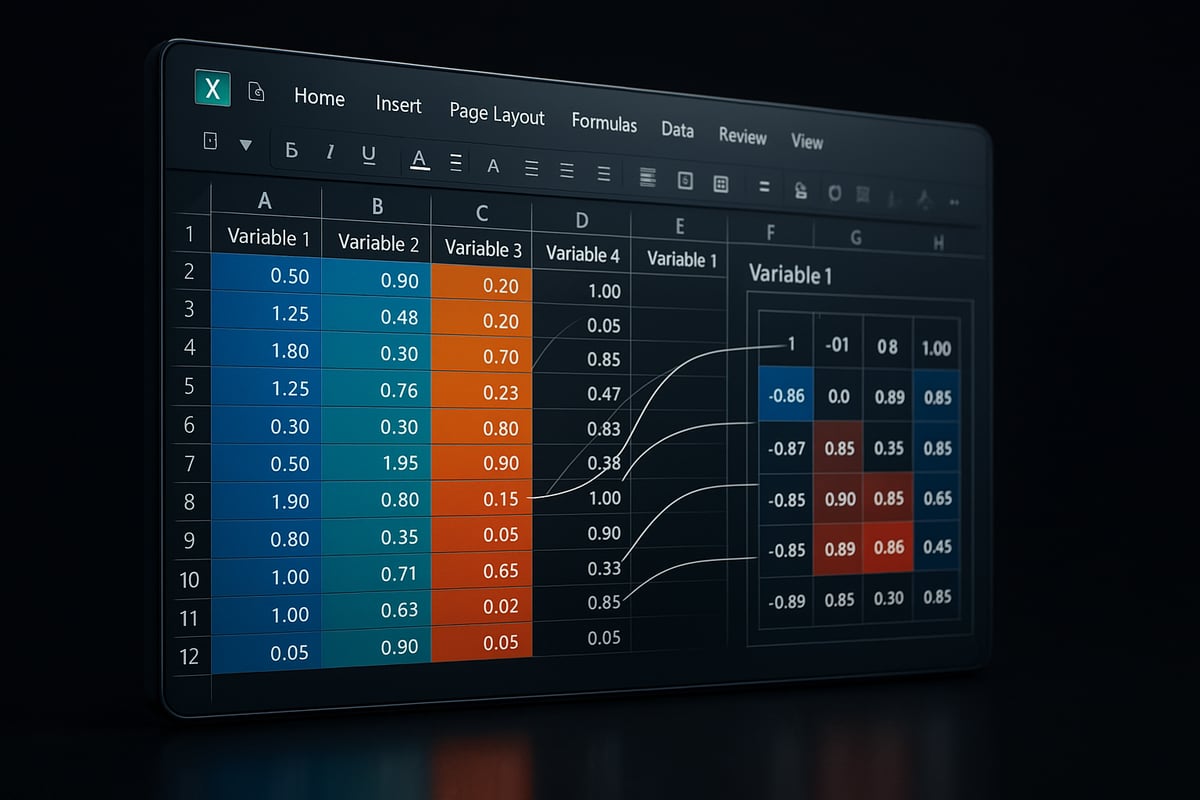Click the borders grid icon
This screenshot has width=1200, height=800.
(720, 185)
